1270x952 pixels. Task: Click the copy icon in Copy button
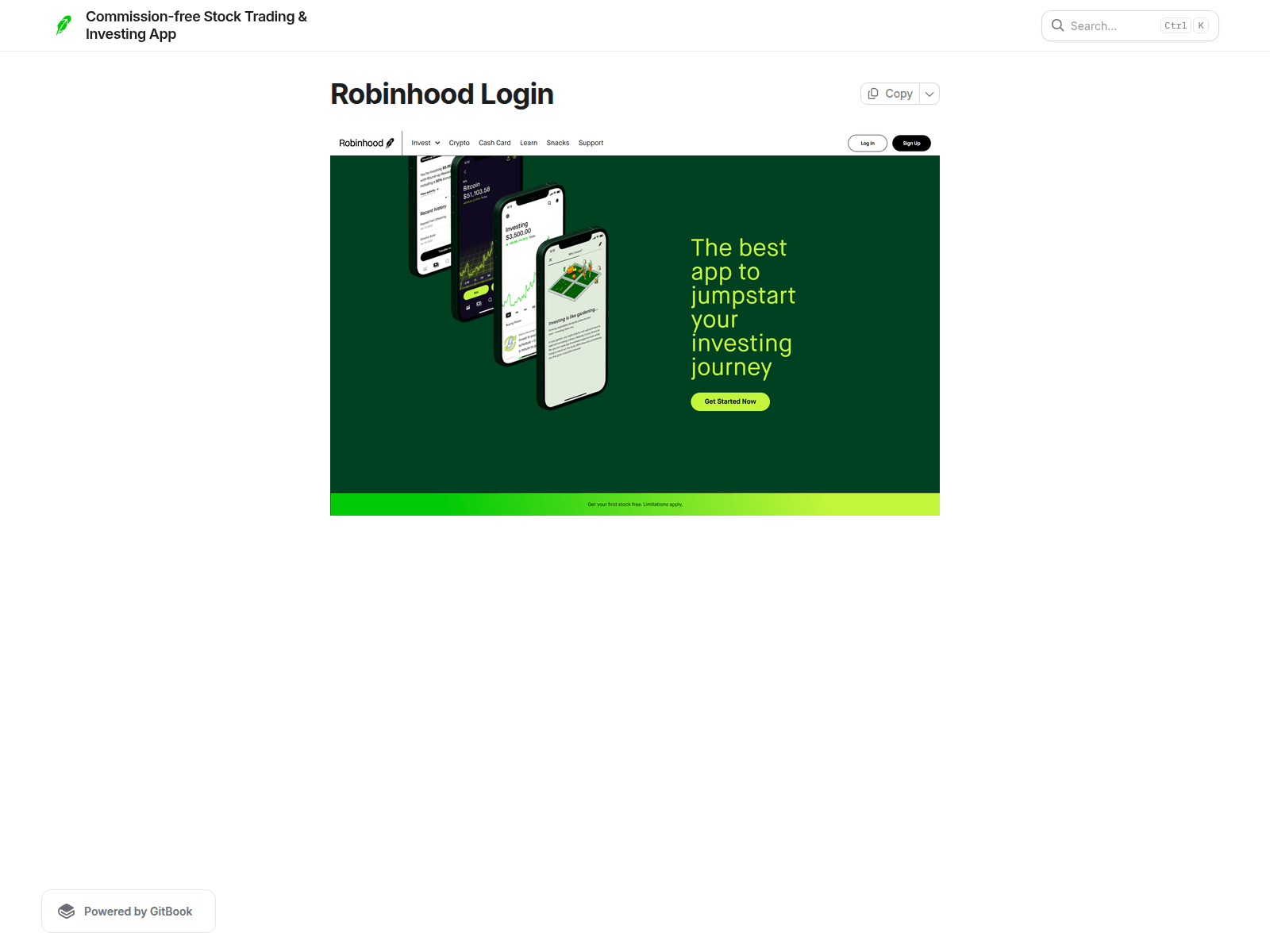873,94
